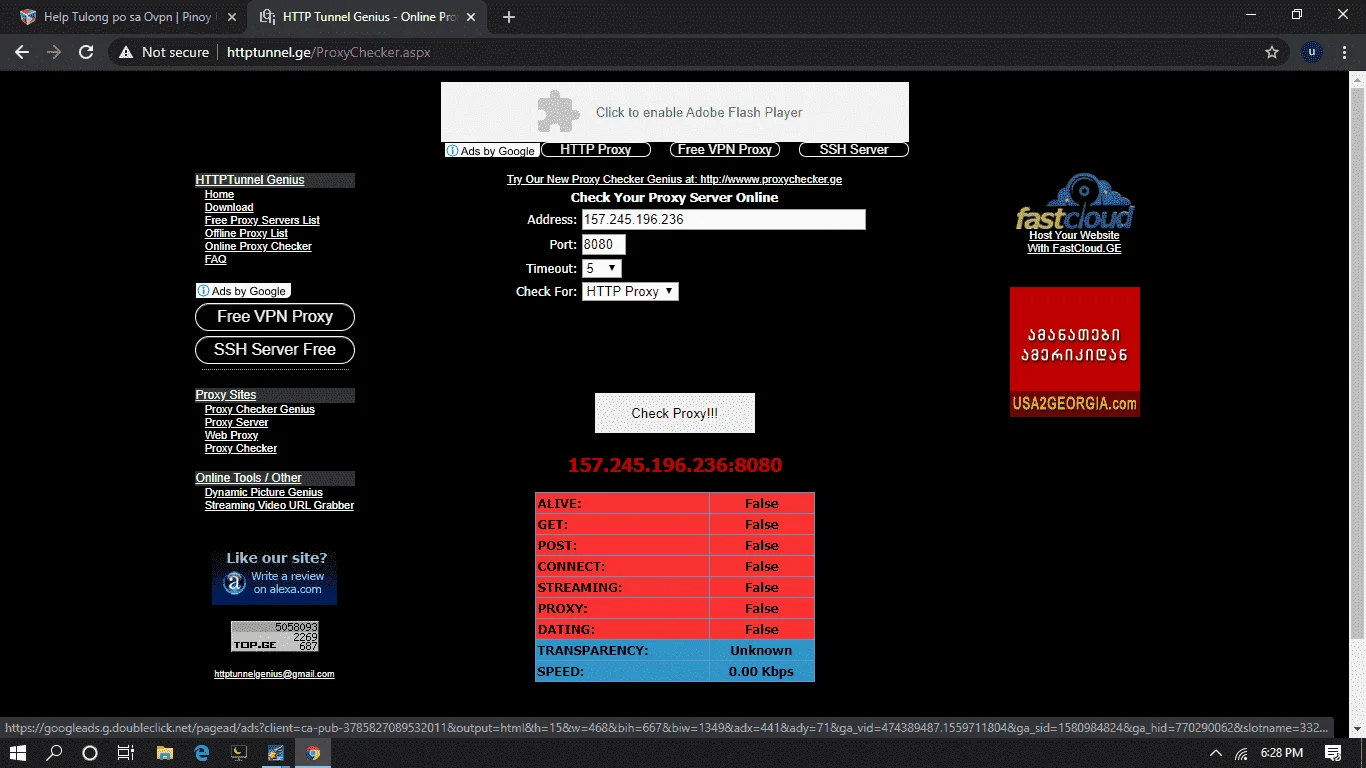Click the SSH Server Free sidebar button
Image resolution: width=1366 pixels, height=768 pixels.
pos(275,350)
